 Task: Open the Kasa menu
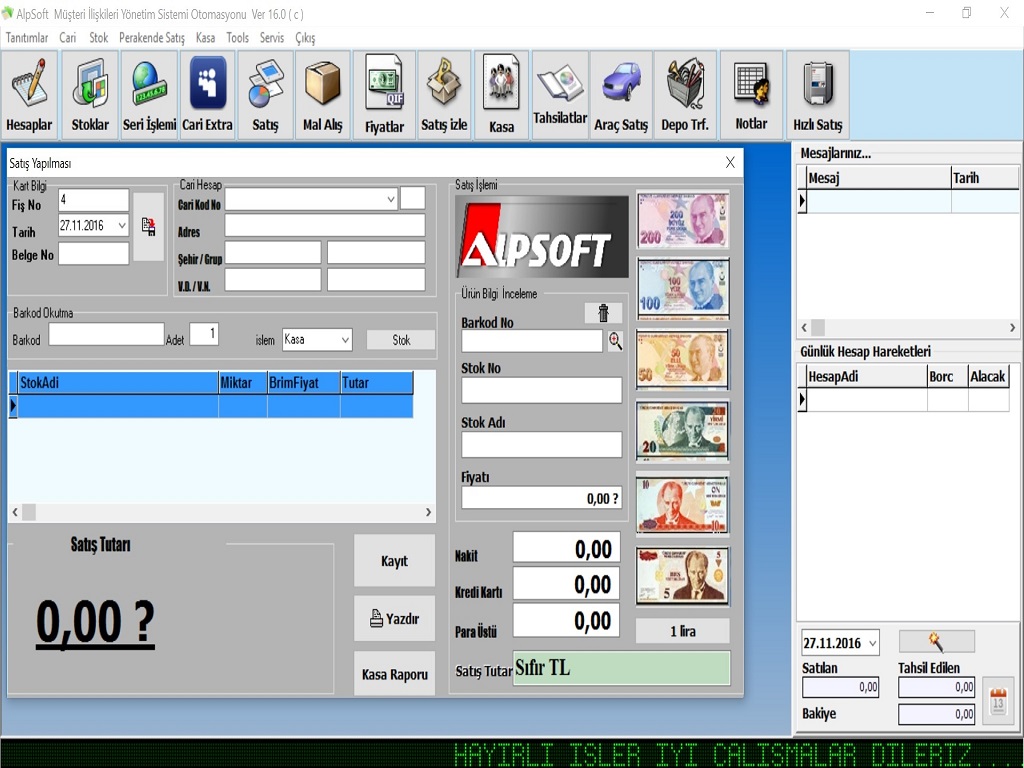pyautogui.click(x=205, y=38)
